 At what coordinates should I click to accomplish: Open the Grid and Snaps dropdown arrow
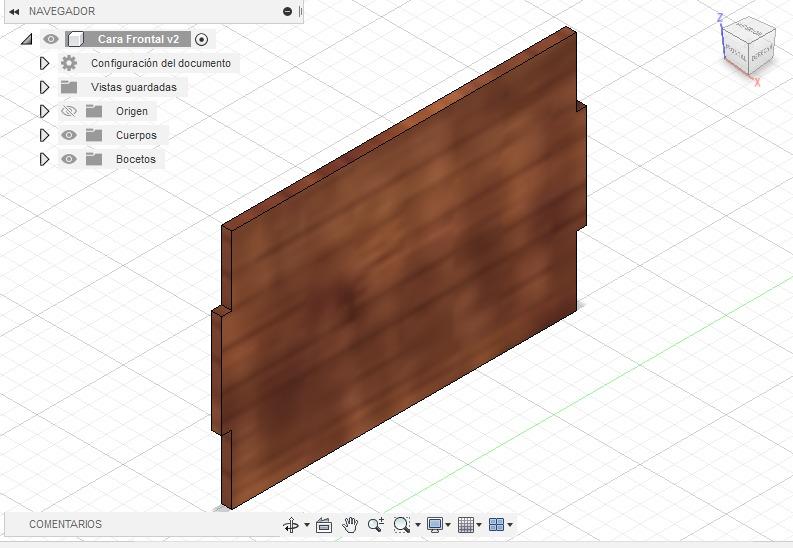(479, 525)
